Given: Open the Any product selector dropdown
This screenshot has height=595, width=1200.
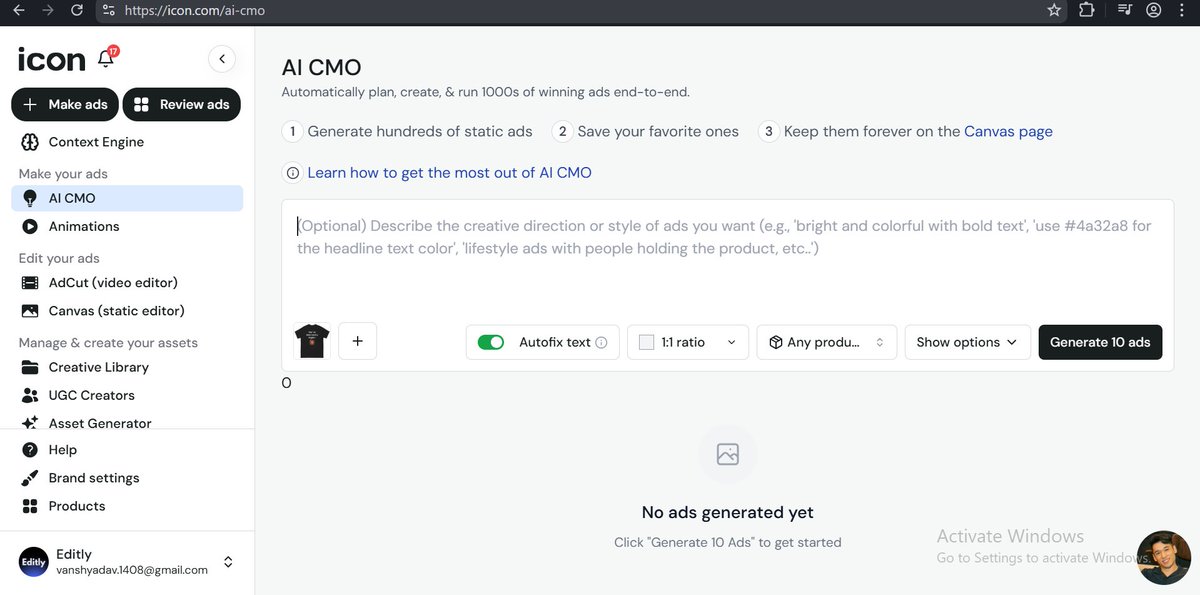Looking at the screenshot, I should [826, 342].
